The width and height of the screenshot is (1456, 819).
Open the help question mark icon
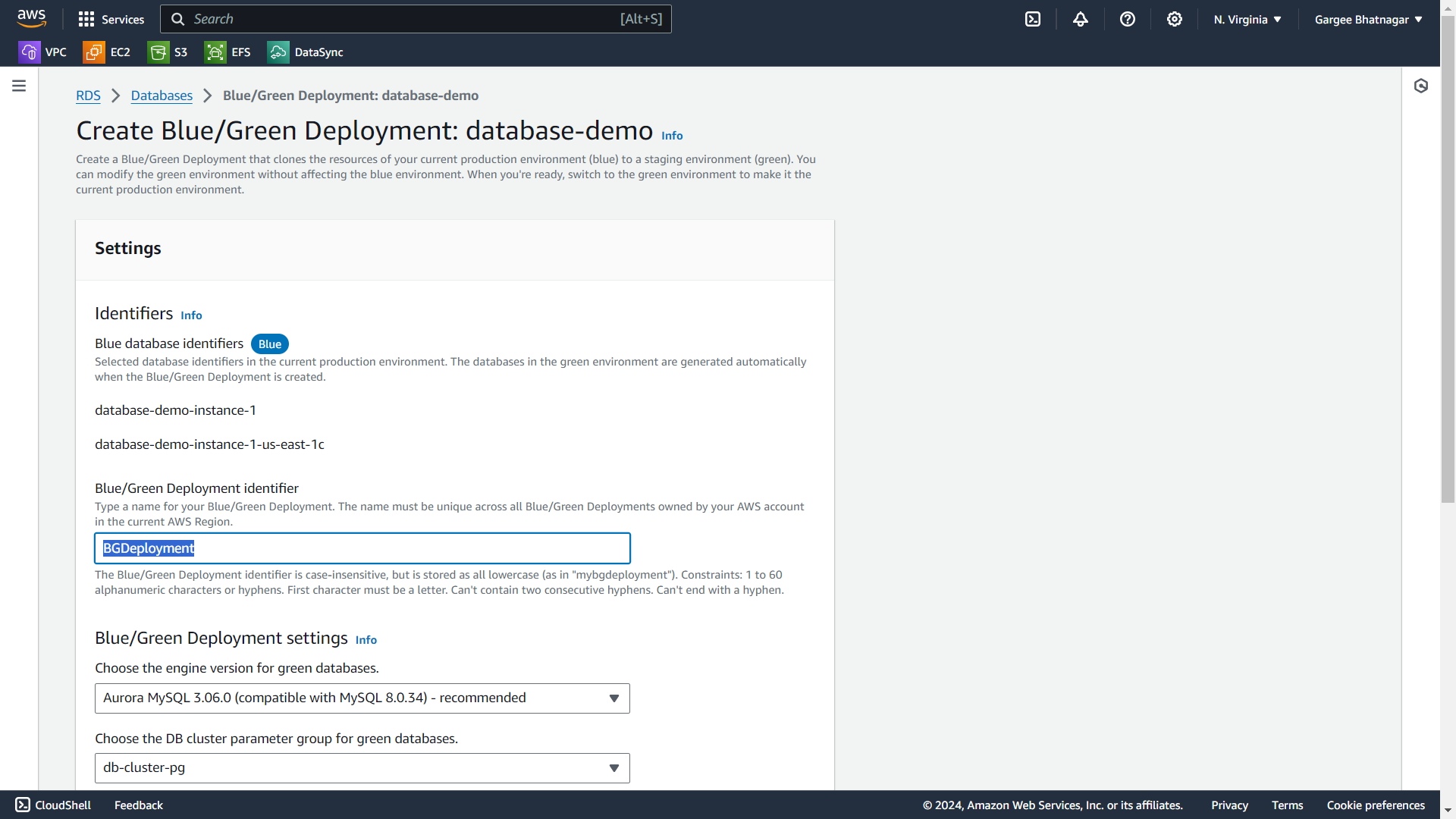1128,19
